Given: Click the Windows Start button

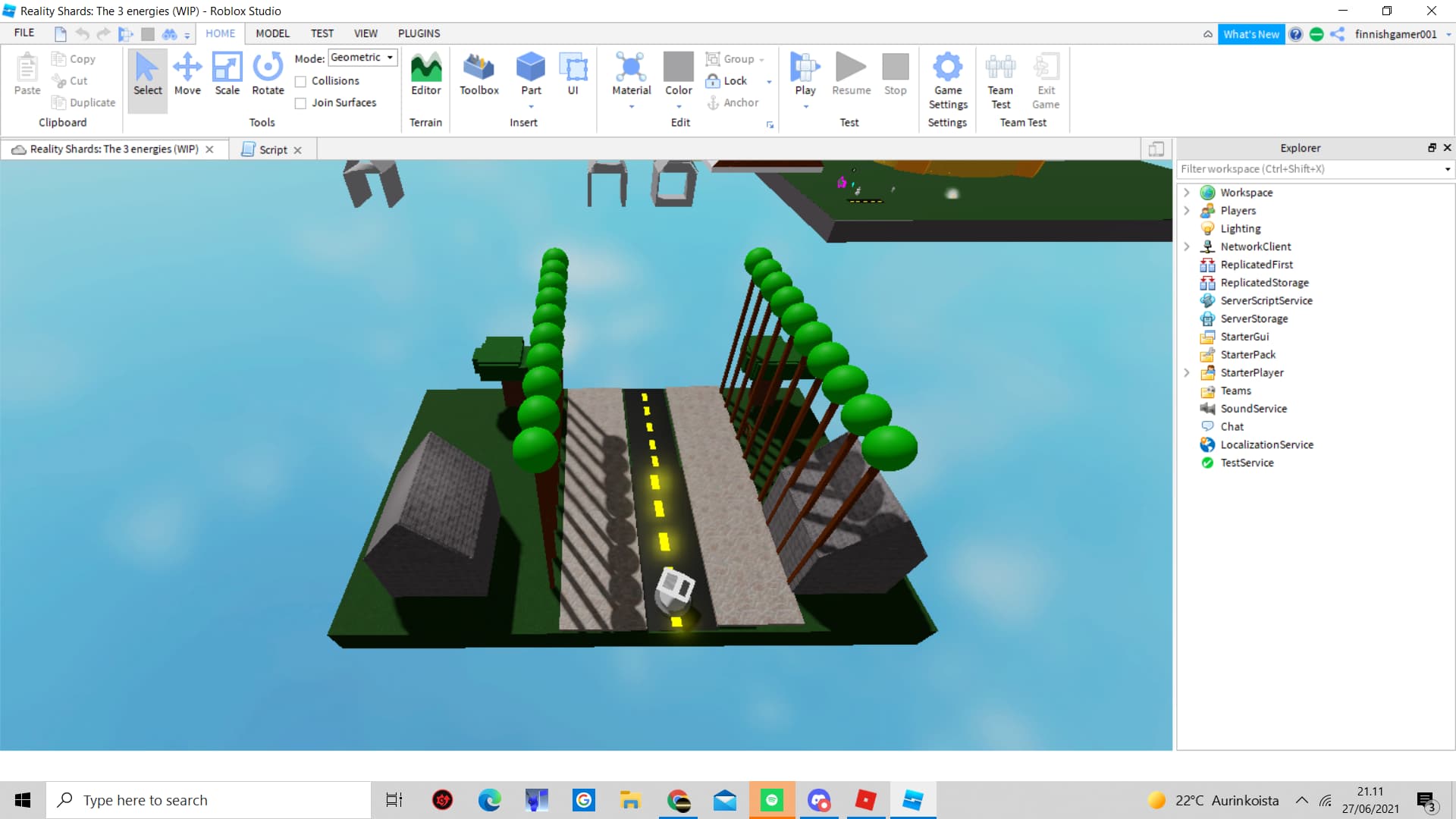Looking at the screenshot, I should pos(23,800).
